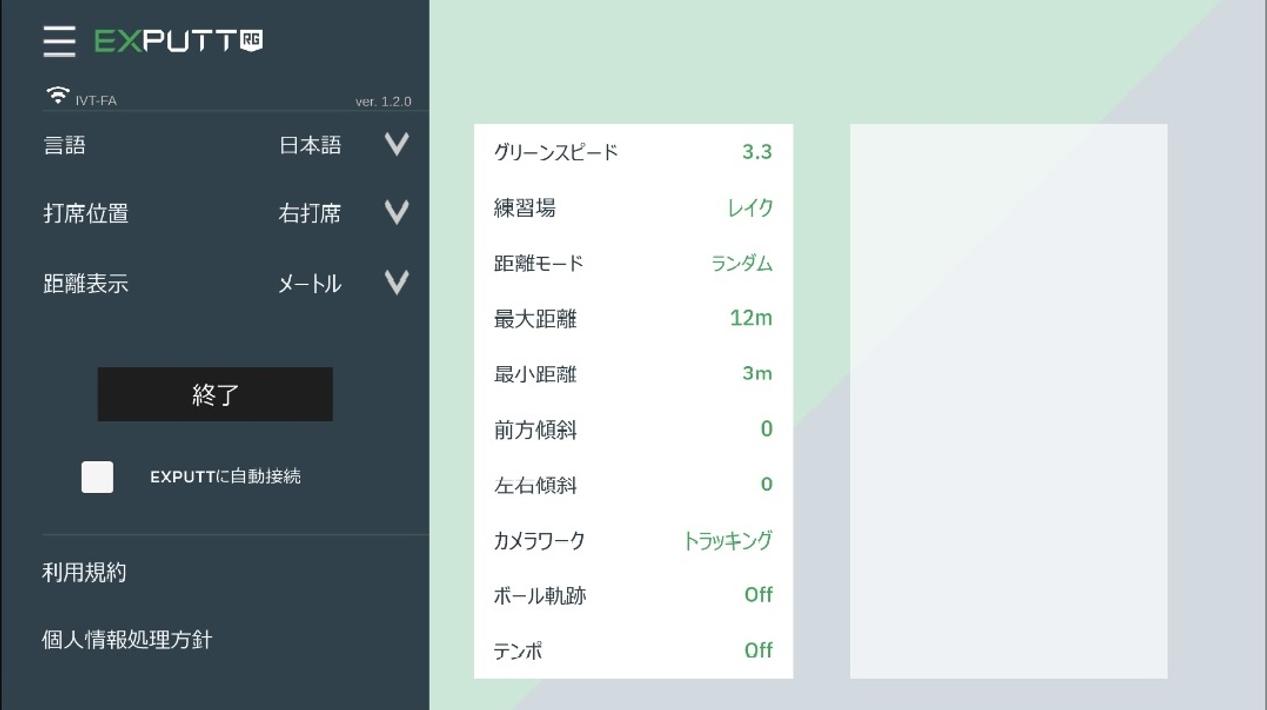
Task: Select the グリーンスピード setting row
Action: [633, 152]
